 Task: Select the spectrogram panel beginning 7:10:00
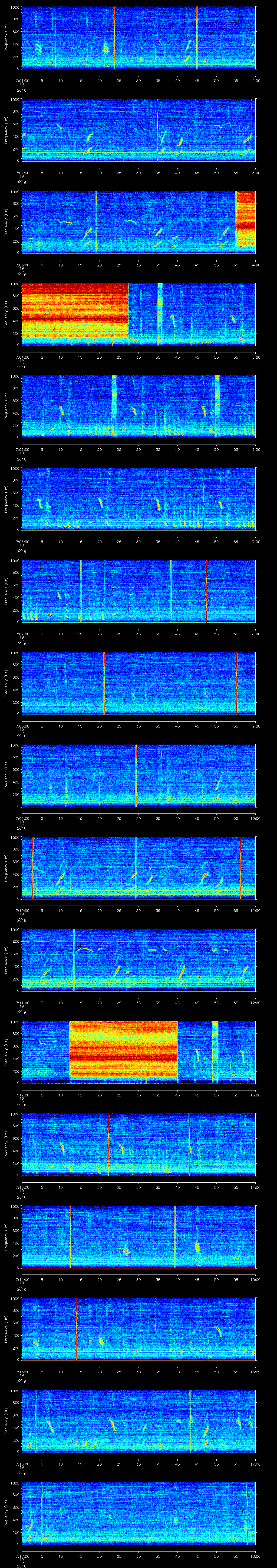click(x=138, y=868)
